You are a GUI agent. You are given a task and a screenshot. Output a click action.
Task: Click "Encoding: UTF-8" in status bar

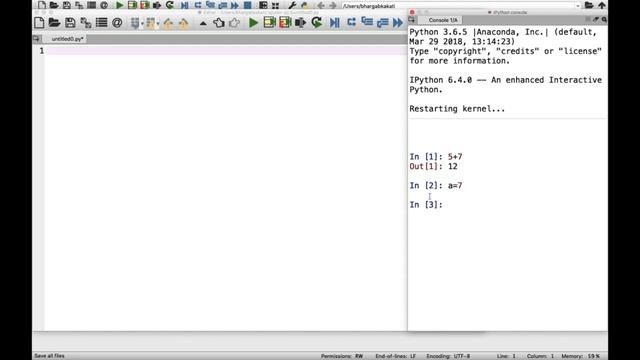pos(448,356)
